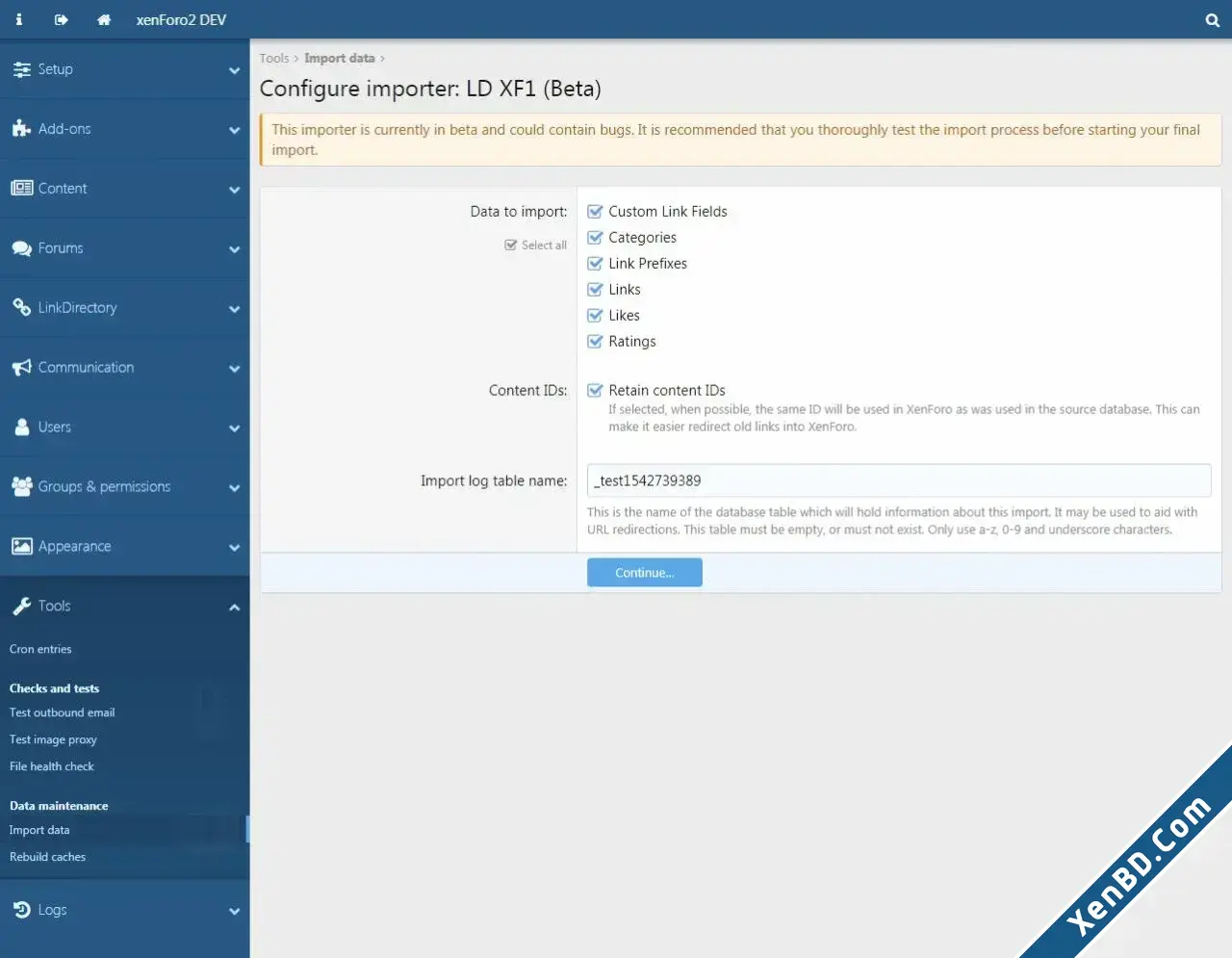This screenshot has height=958, width=1232.
Task: Click the Tools wrench icon
Action: point(21,606)
